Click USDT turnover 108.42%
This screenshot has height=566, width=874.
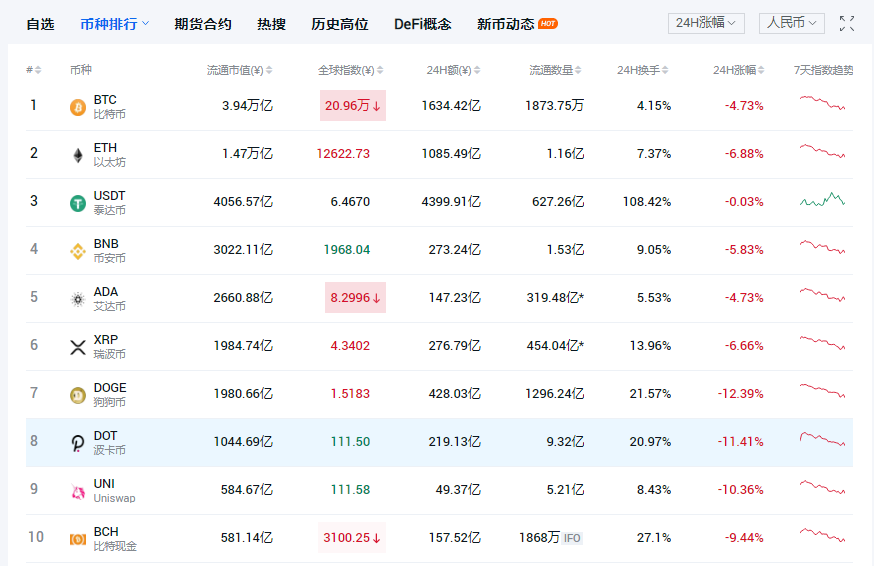647,202
